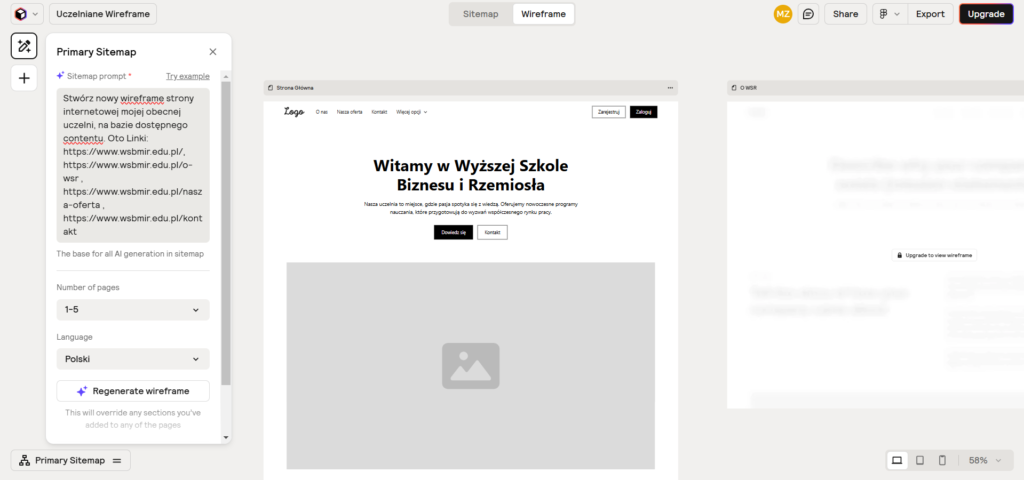Click the Kontakt button below the heading
The width and height of the screenshot is (1024, 480).
coord(492,232)
